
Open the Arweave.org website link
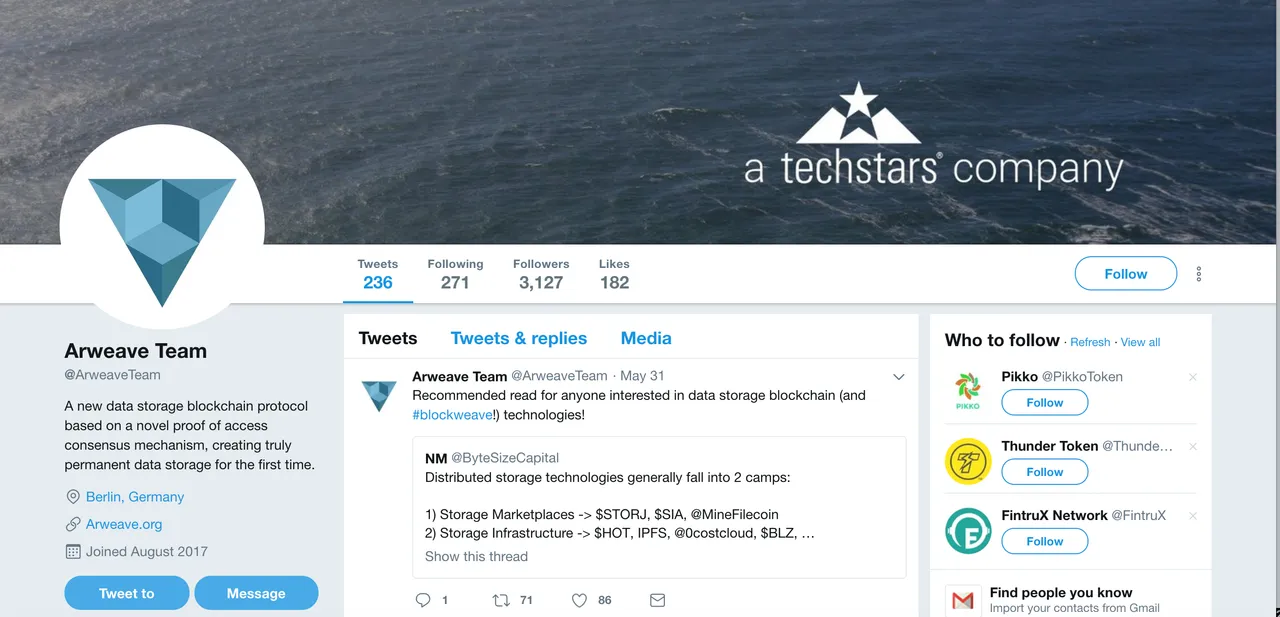[x=124, y=524]
